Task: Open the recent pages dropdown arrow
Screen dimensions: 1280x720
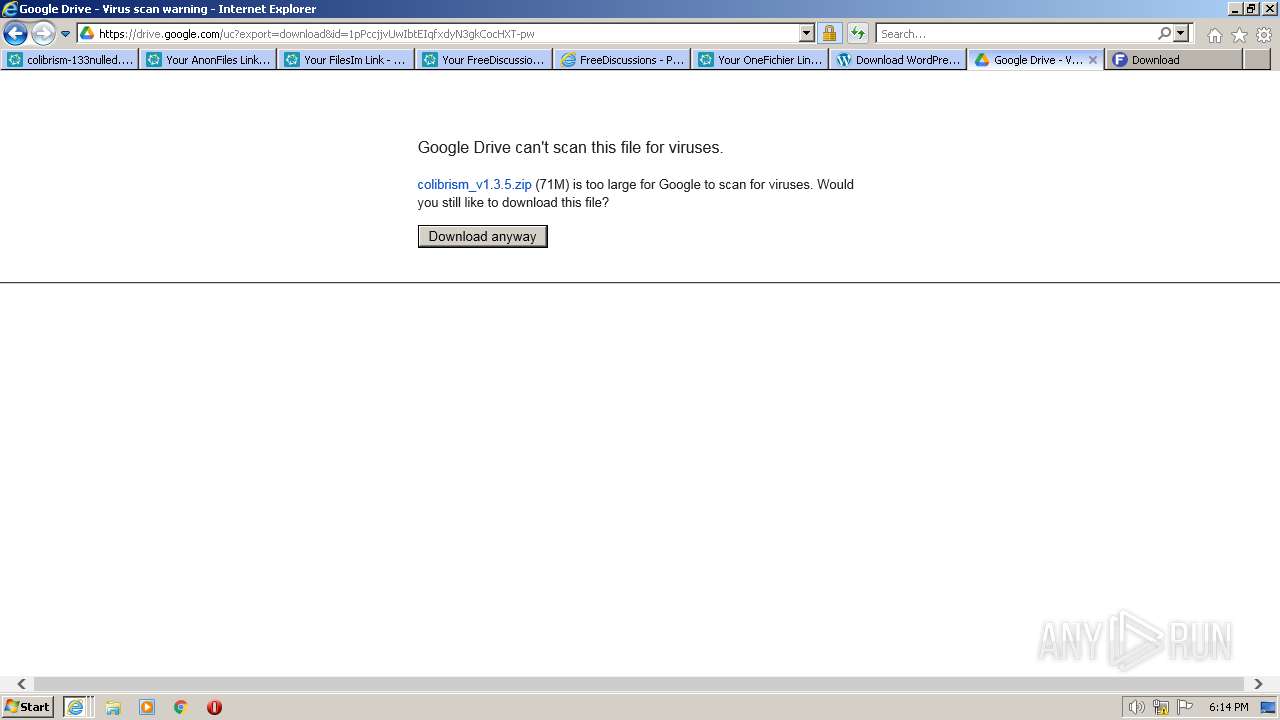Action: [x=66, y=34]
